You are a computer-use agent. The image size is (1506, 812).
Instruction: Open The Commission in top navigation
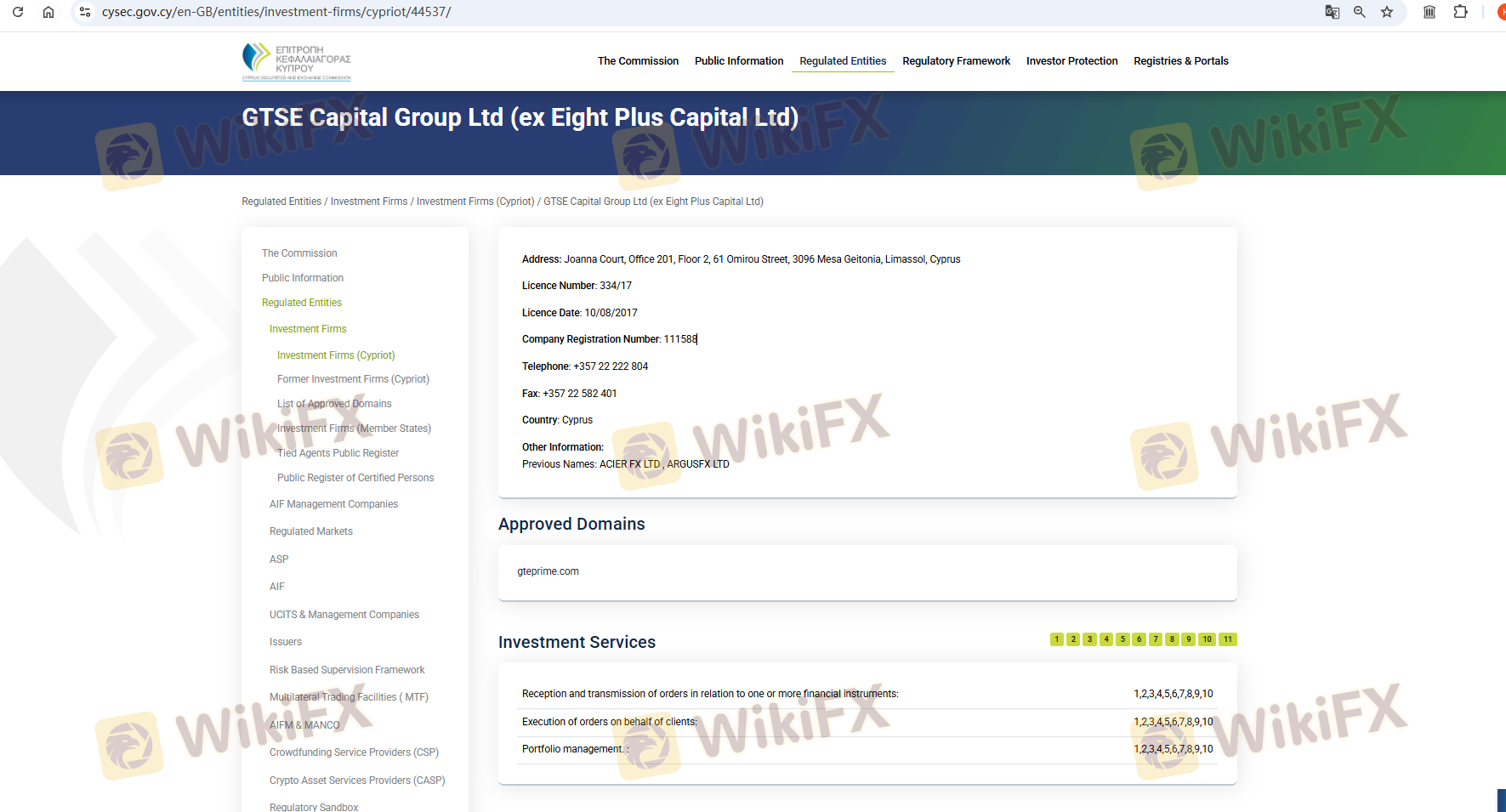click(x=638, y=61)
